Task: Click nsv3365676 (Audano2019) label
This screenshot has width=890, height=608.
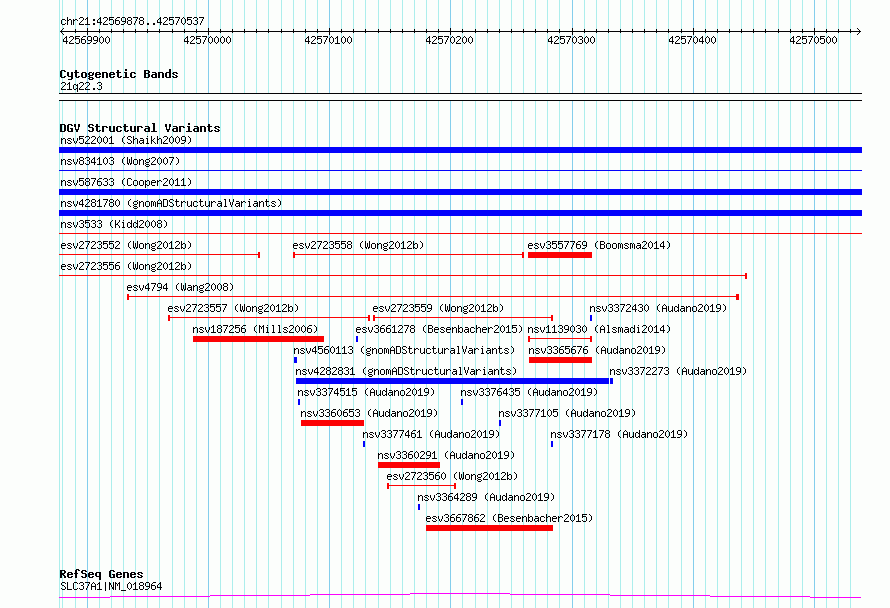Action: tap(597, 350)
